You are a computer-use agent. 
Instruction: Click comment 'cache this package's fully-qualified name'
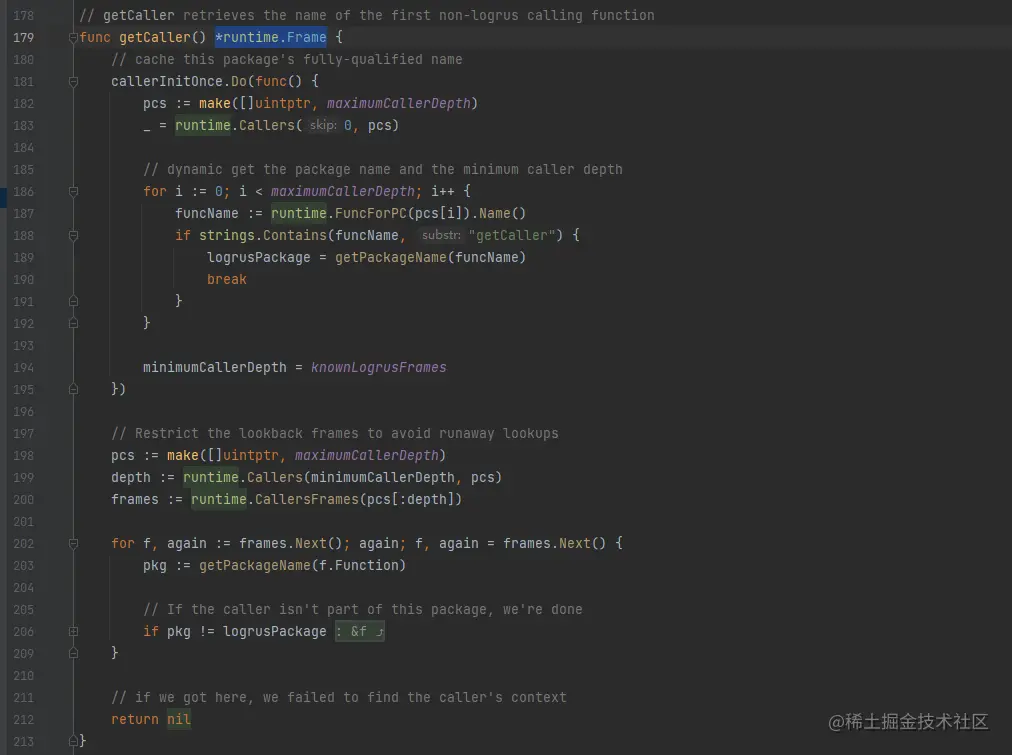287,59
